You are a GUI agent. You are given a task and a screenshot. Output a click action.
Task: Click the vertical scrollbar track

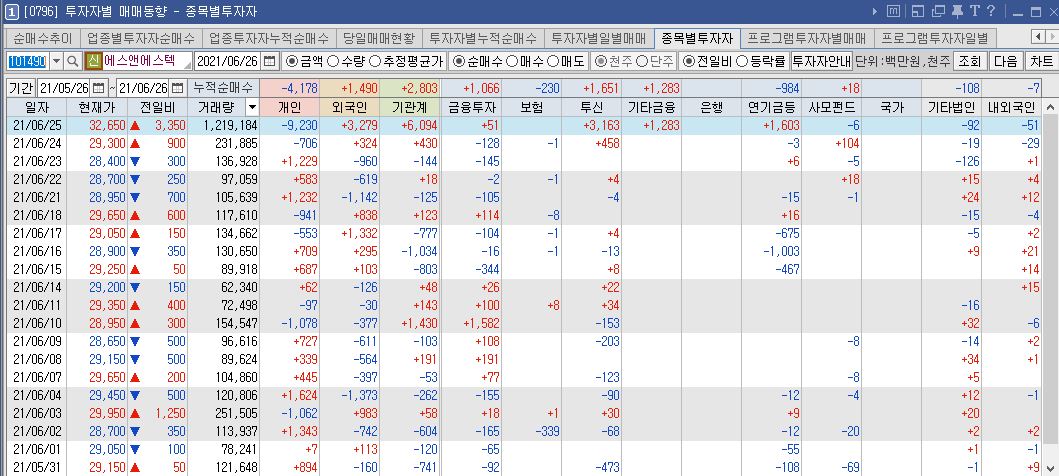[x=1051, y=288]
